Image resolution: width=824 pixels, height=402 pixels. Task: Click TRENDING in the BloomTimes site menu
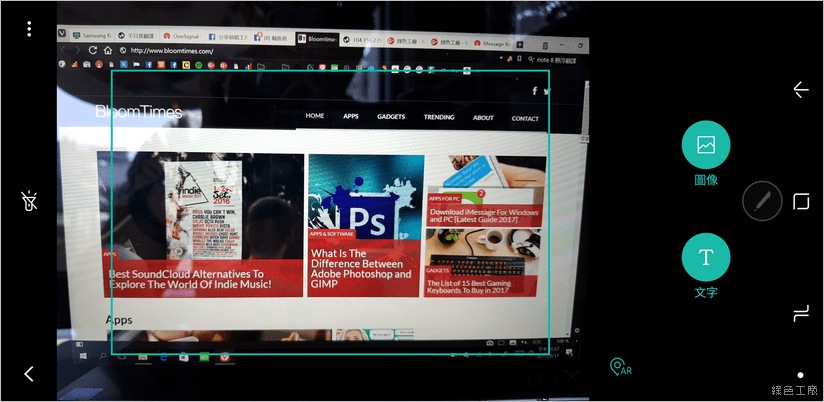[439, 117]
